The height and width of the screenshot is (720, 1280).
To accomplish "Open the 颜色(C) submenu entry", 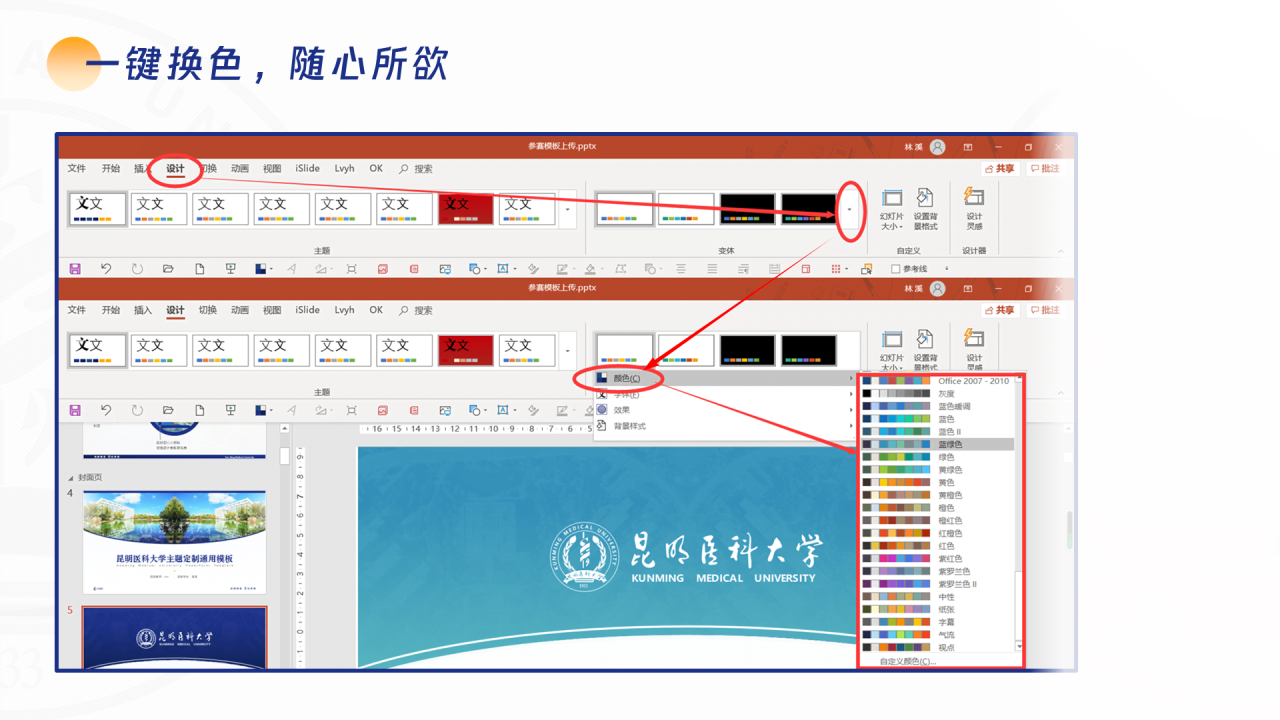I will pyautogui.click(x=725, y=379).
